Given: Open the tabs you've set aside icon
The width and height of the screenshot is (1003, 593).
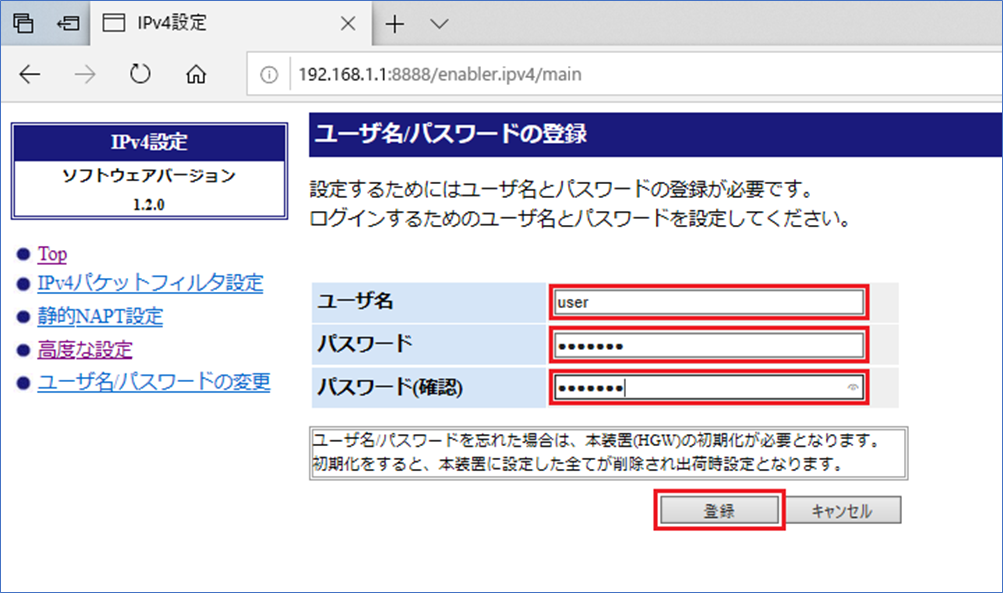Looking at the screenshot, I should pos(22,23).
